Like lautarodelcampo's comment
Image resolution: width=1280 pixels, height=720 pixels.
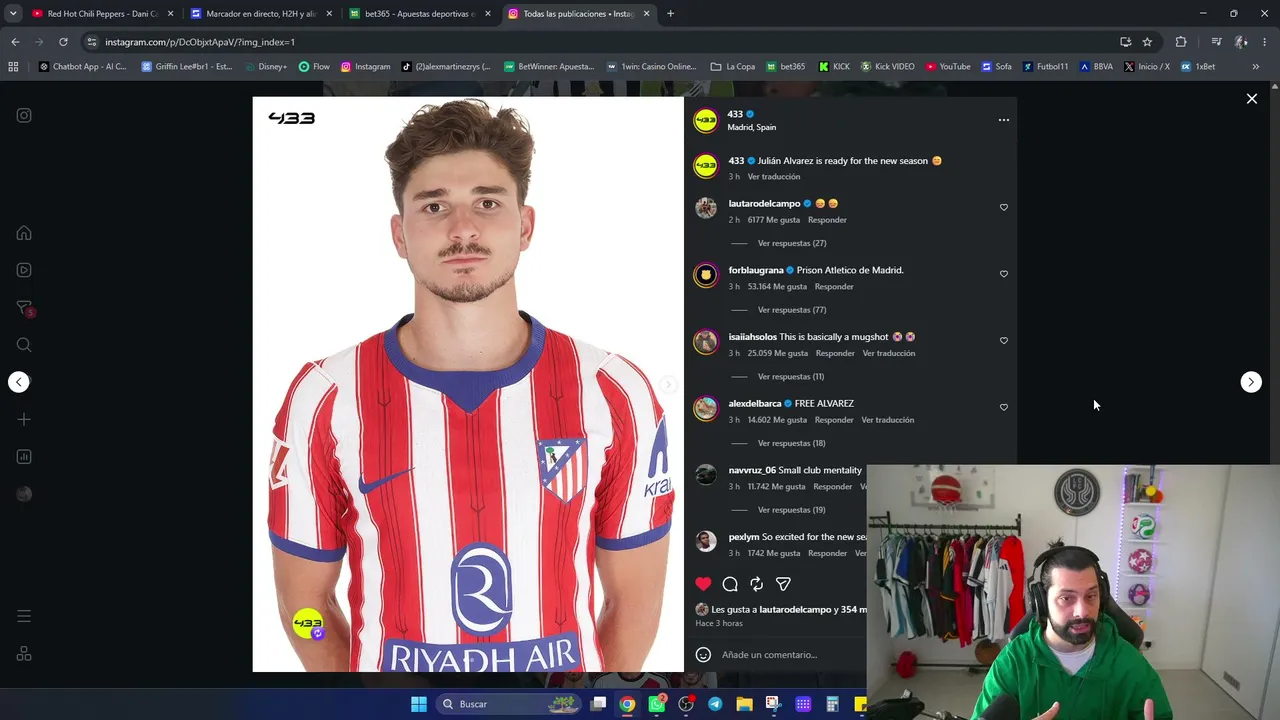(x=1004, y=207)
